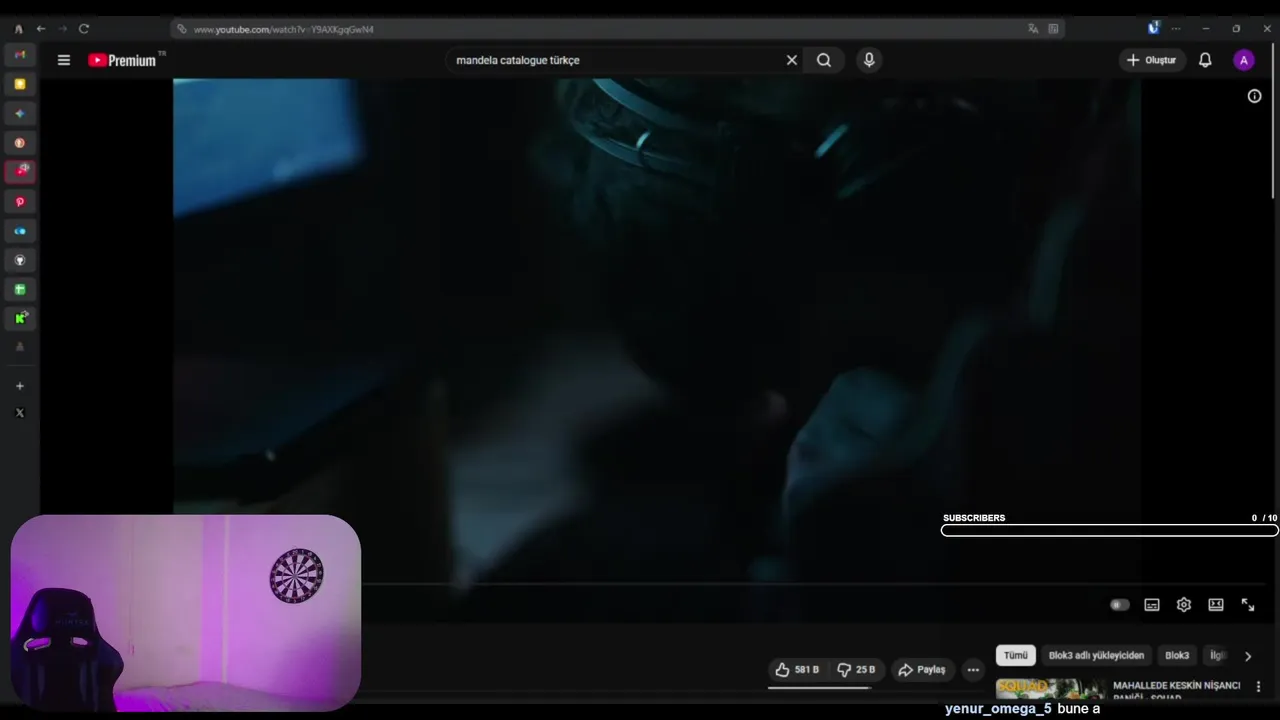Reload the current page

tap(84, 29)
